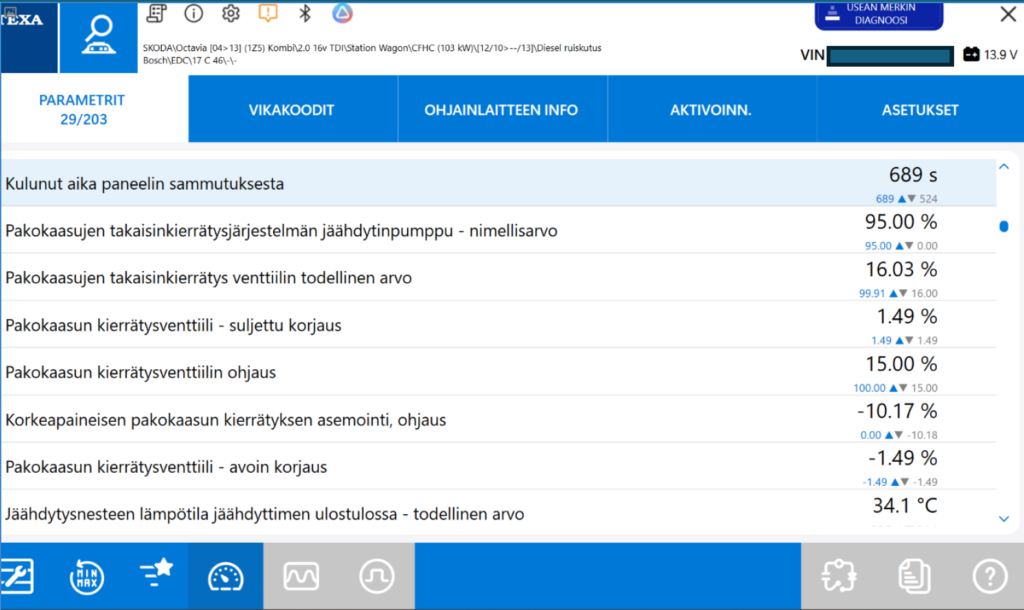Click the Bluetooth icon

305,13
